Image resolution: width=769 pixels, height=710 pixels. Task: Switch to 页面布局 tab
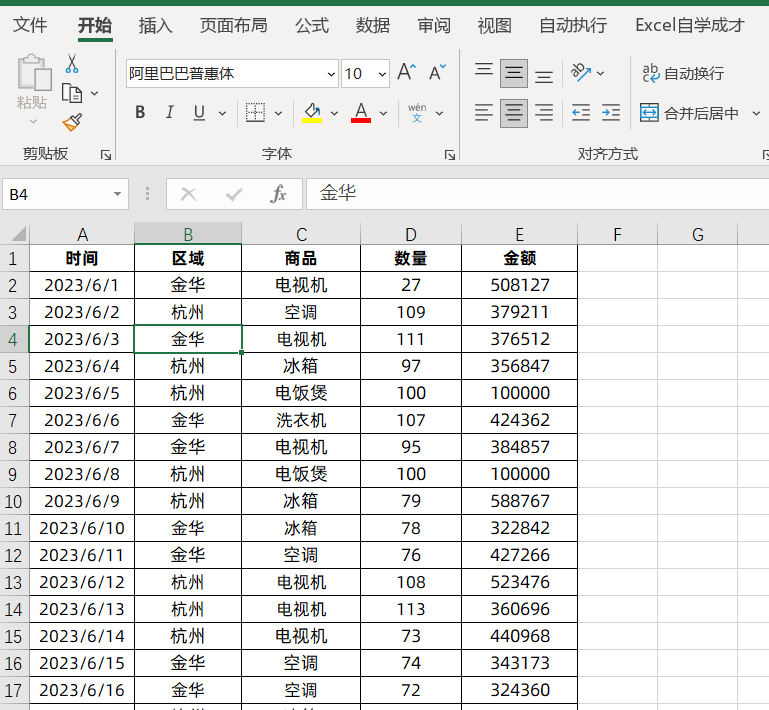tap(233, 25)
